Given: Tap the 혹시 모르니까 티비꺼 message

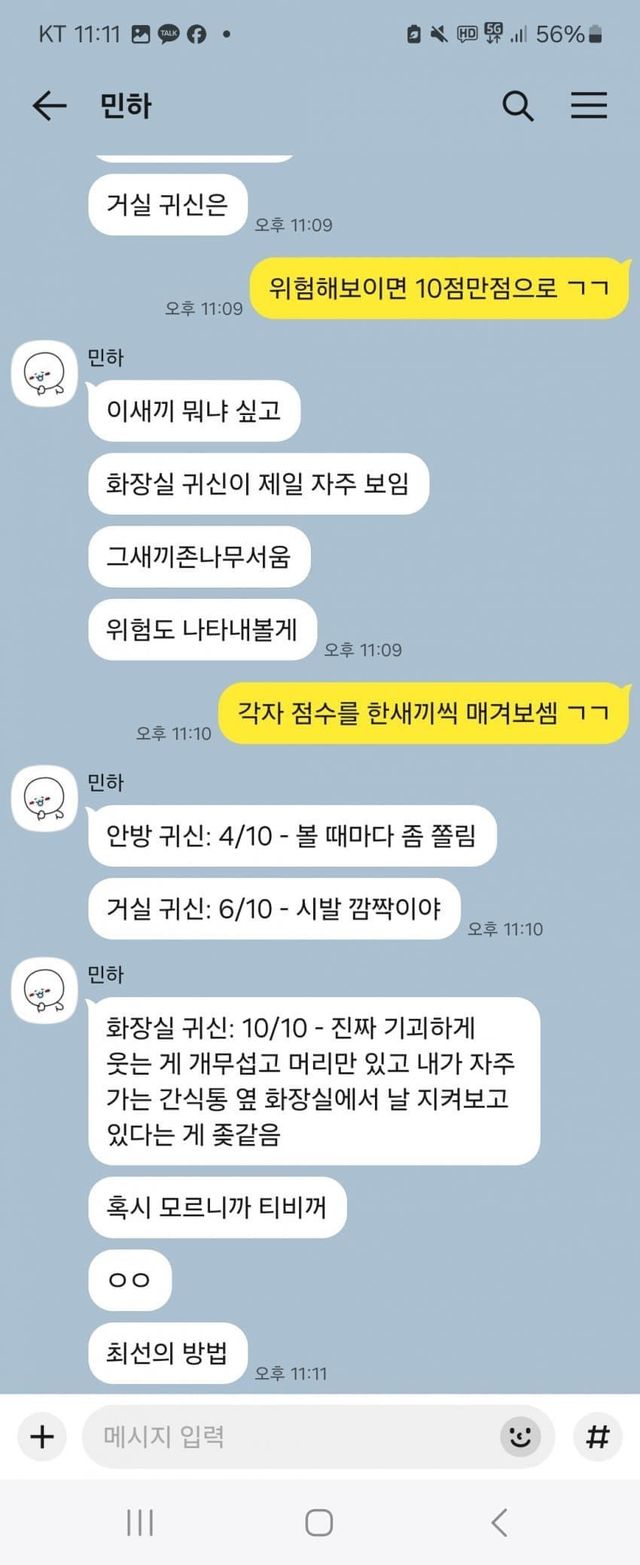Looking at the screenshot, I should click(217, 1207).
